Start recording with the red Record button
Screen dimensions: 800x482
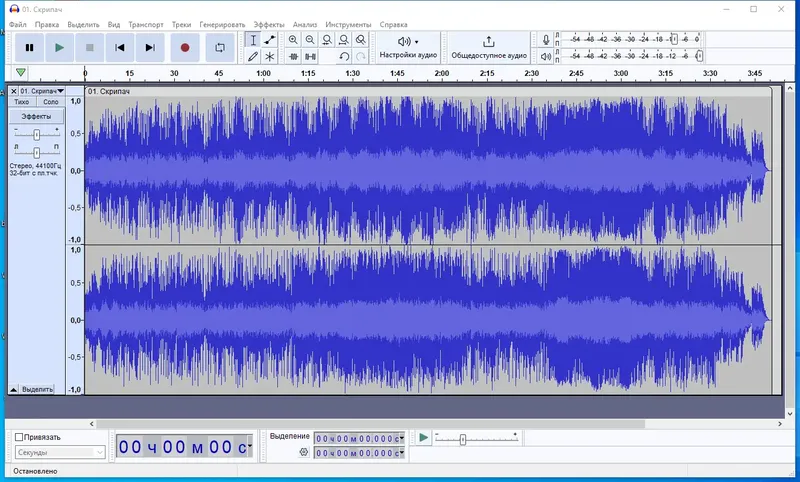tap(185, 47)
